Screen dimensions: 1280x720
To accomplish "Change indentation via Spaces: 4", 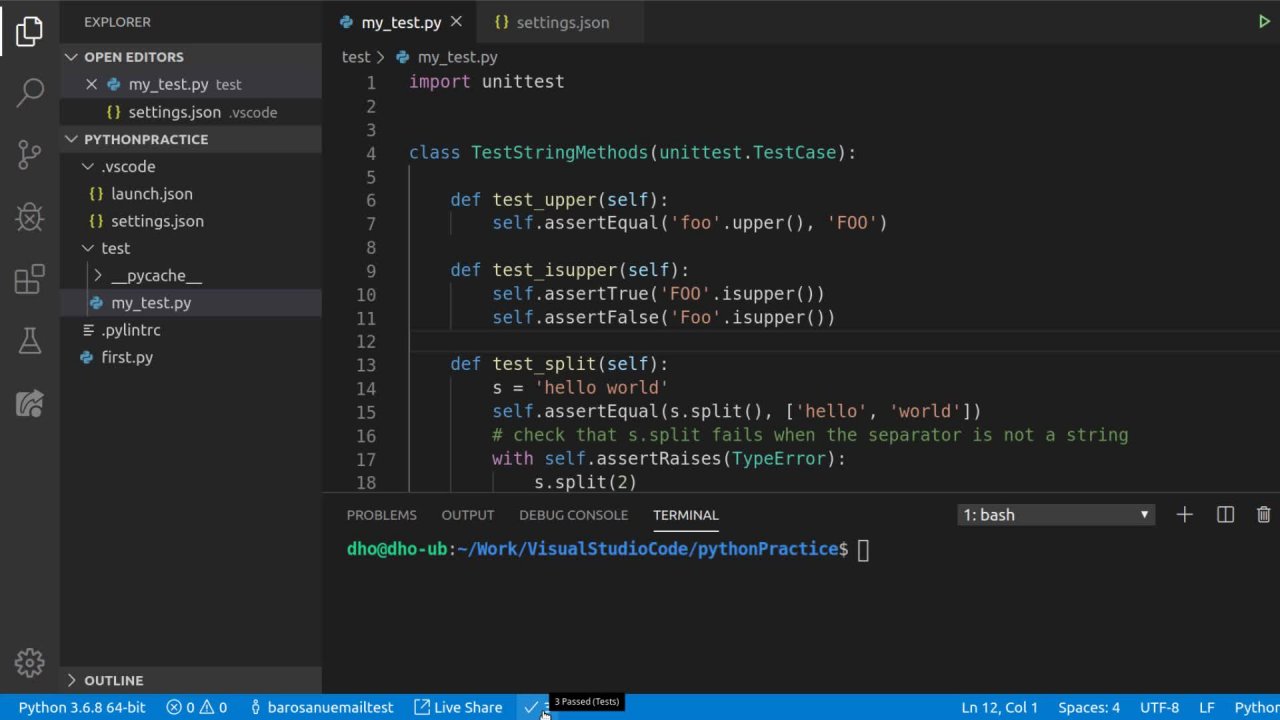I will click(x=1089, y=707).
